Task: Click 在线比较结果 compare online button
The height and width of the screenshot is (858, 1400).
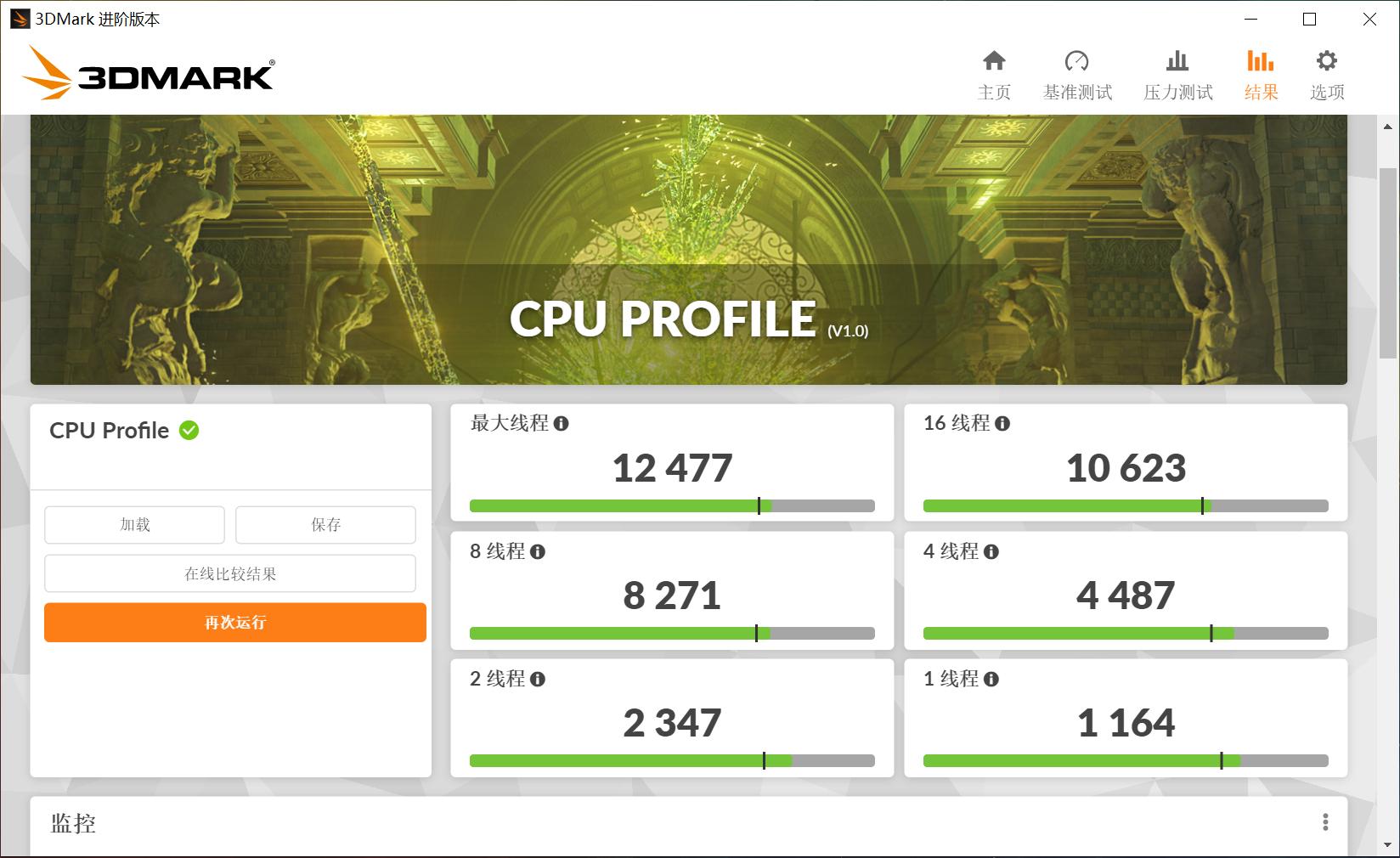Action: pyautogui.click(x=230, y=573)
